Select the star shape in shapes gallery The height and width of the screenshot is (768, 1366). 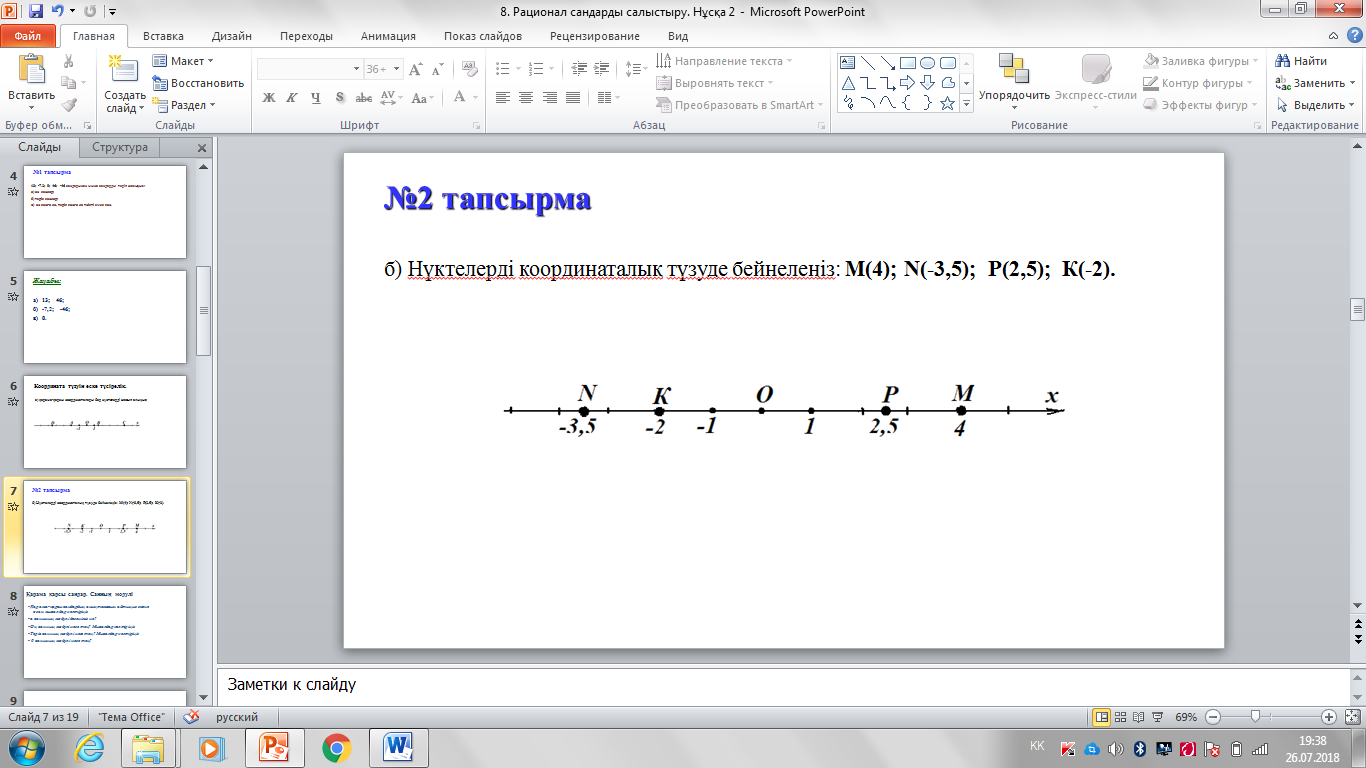[x=948, y=103]
